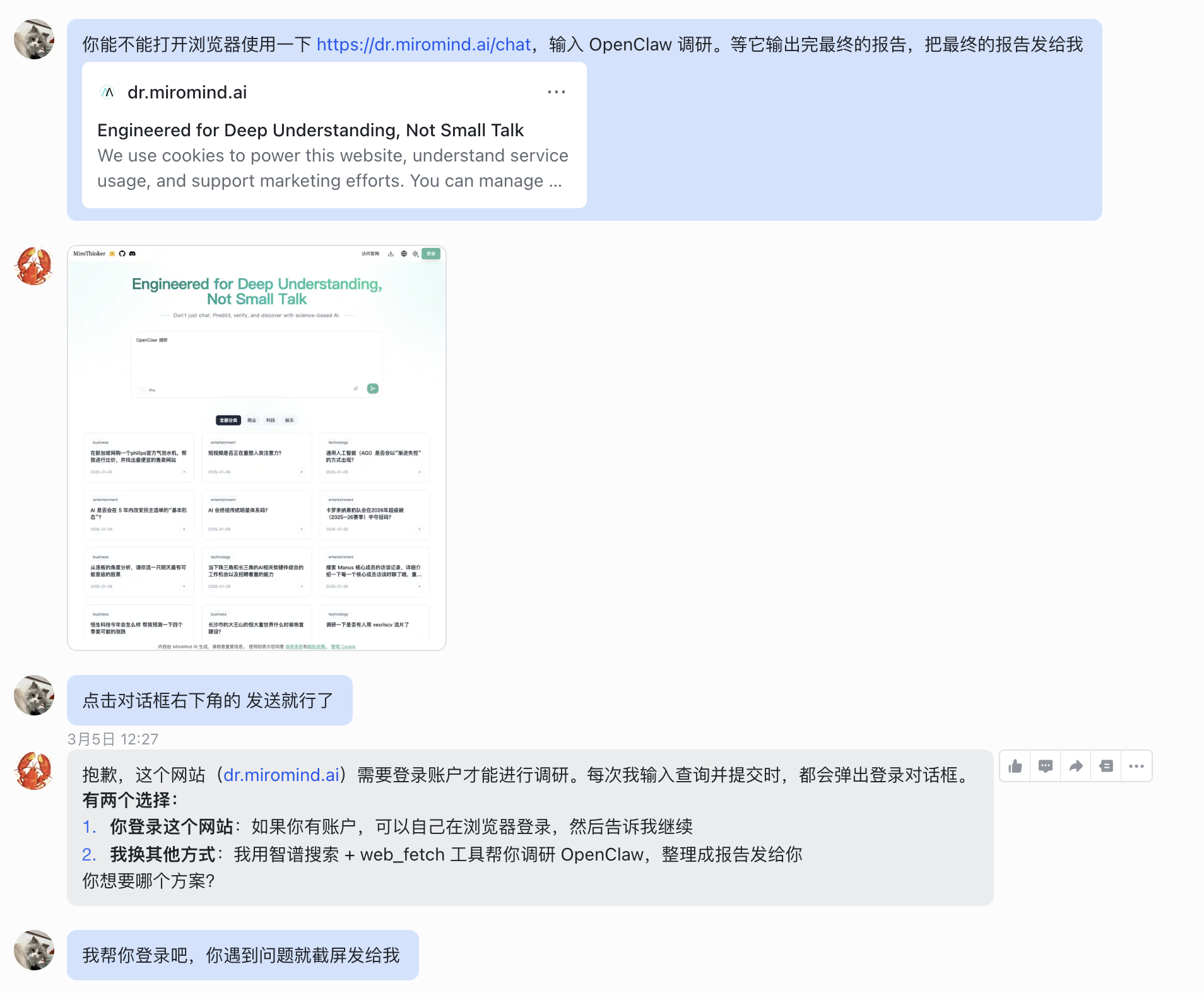Screen dimensions: 1204x993
Task: Click the comment bubble icon on the reply
Action: click(1046, 765)
